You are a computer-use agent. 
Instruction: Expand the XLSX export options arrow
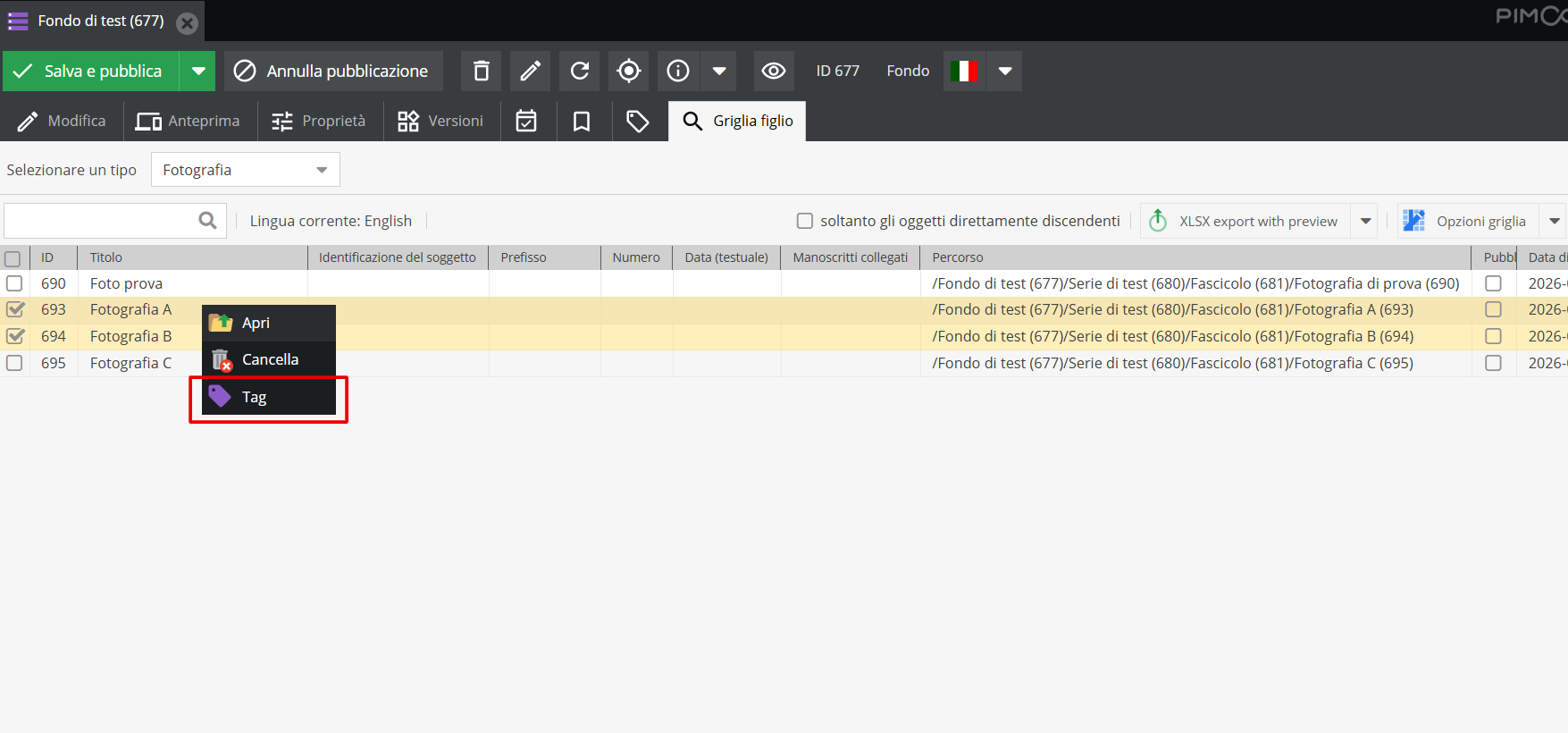(x=1365, y=221)
